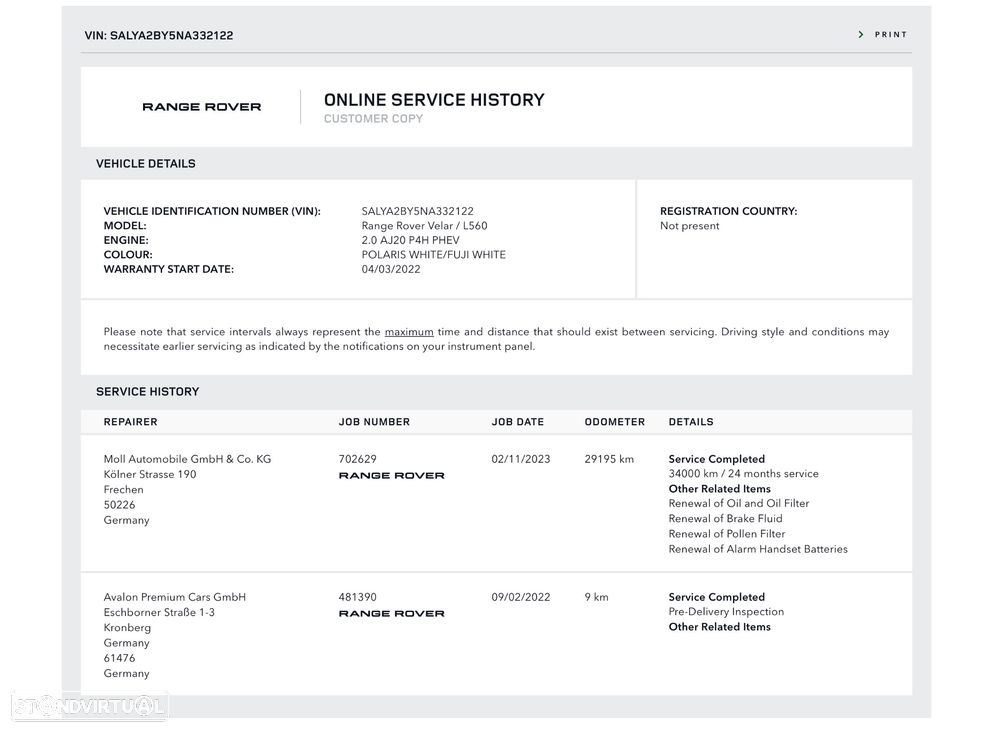Click the Avalon Premium Cars GmbH repairer name

click(x=174, y=598)
